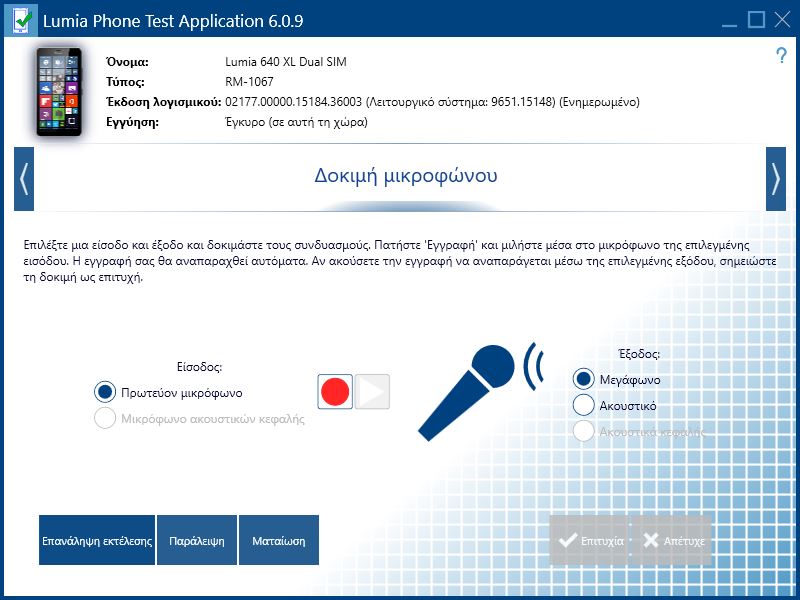Choose Μεγάφωνο as output

click(x=584, y=379)
